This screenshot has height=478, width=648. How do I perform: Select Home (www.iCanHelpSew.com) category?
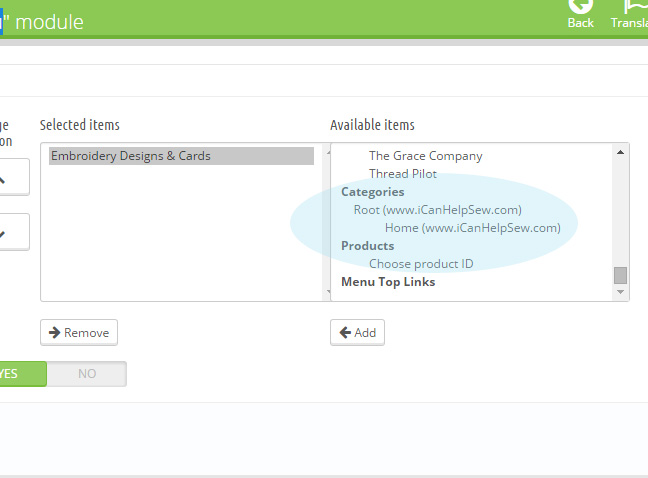pos(473,228)
